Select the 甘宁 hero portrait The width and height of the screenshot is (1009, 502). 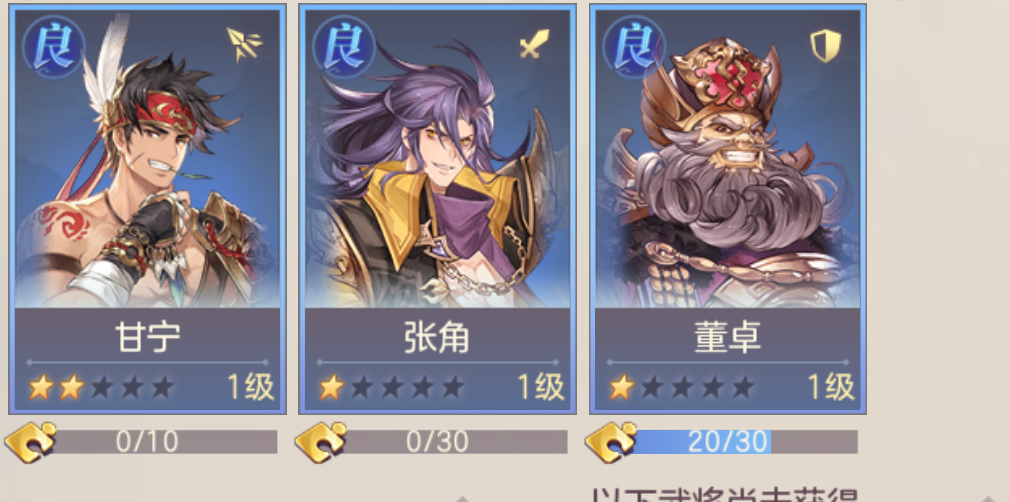147,159
